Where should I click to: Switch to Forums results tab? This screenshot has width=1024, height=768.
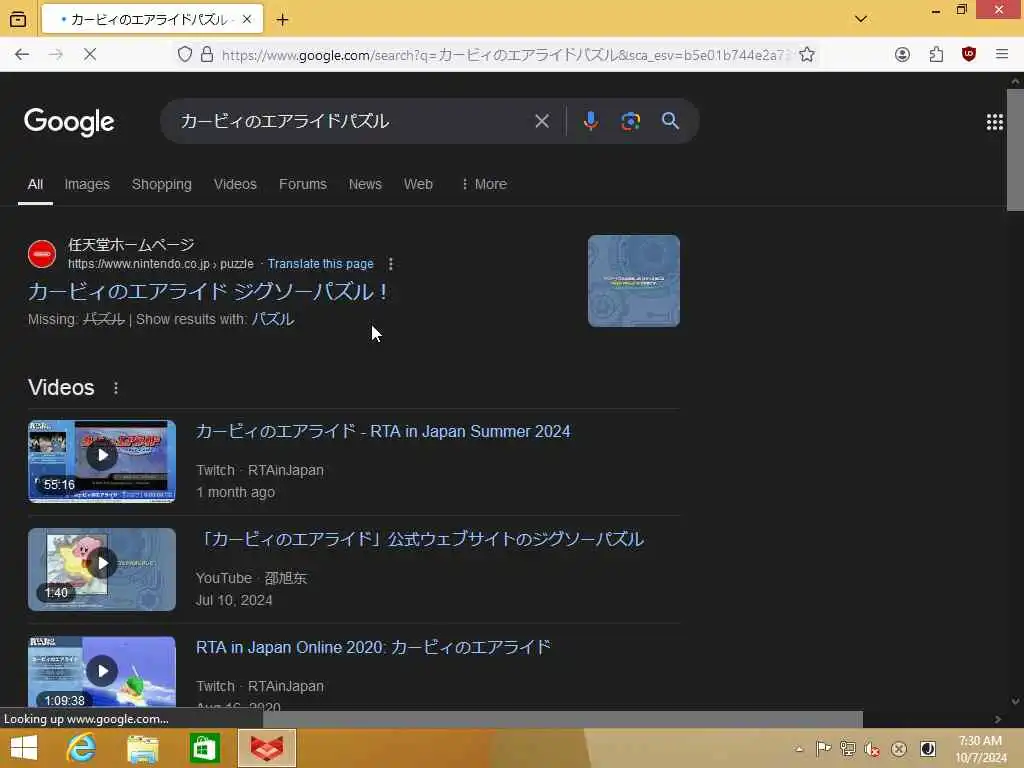coord(302,184)
